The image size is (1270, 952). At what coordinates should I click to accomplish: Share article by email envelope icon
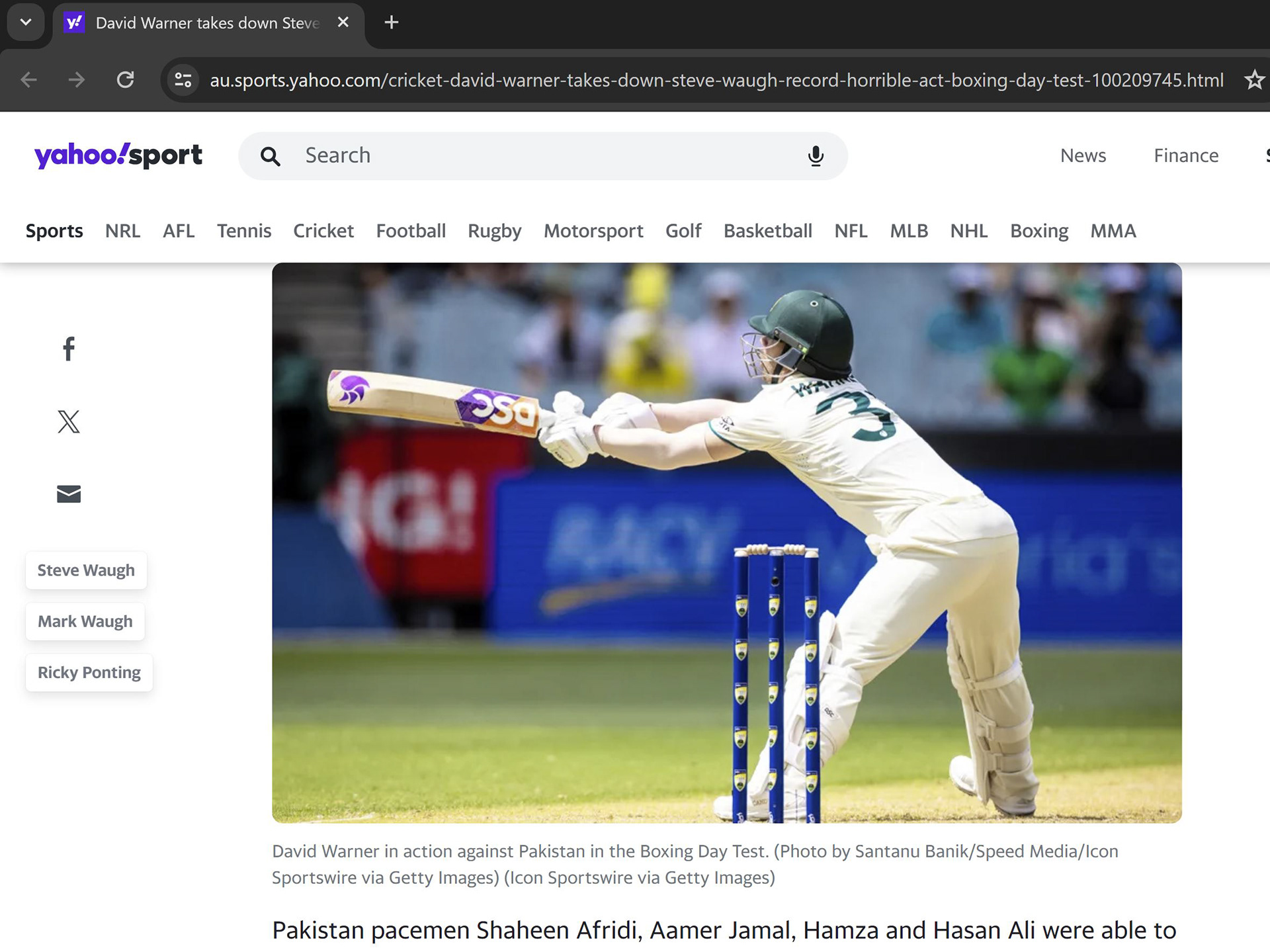point(69,494)
